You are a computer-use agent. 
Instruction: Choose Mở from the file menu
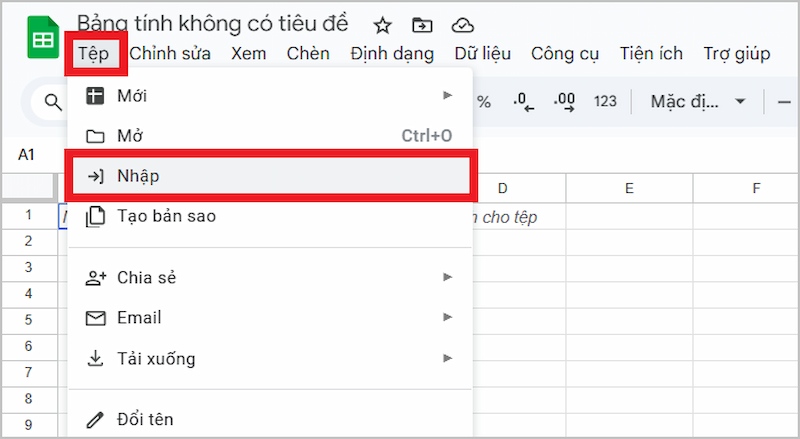coord(270,136)
